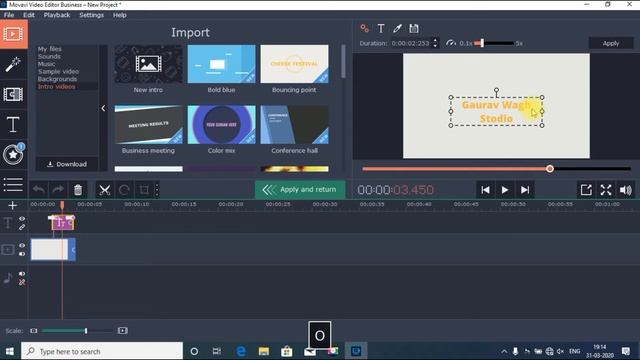640x360 pixels.
Task: Zoom in timeline with the large scale icon
Action: pos(122,331)
